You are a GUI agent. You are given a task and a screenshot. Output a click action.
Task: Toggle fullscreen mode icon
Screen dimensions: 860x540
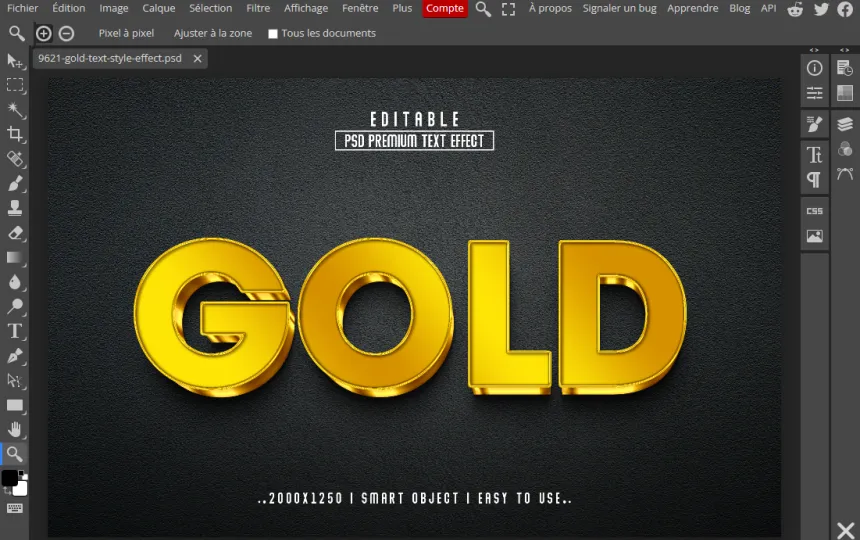click(x=508, y=9)
